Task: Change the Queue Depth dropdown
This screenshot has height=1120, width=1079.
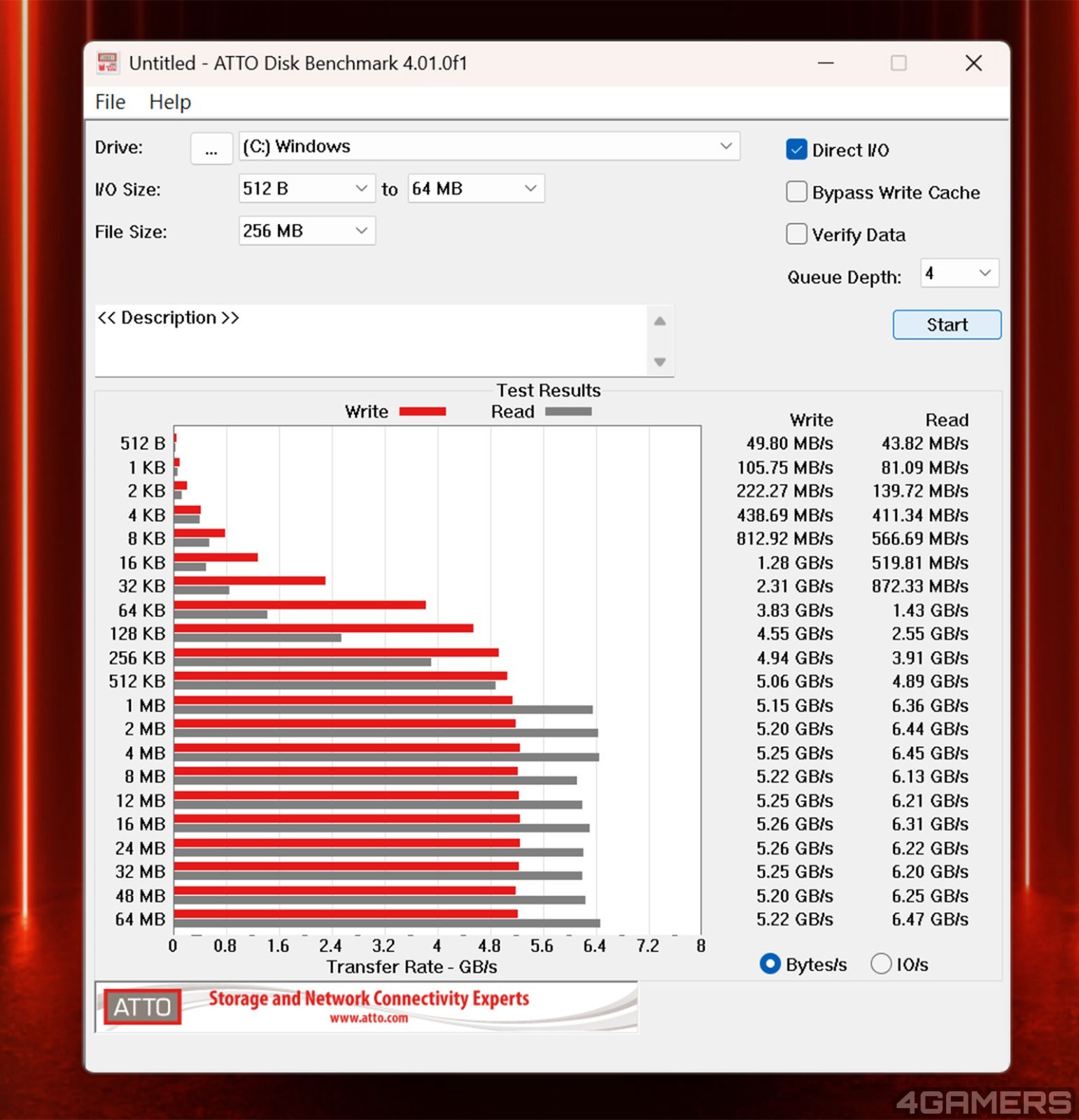Action: 959,273
